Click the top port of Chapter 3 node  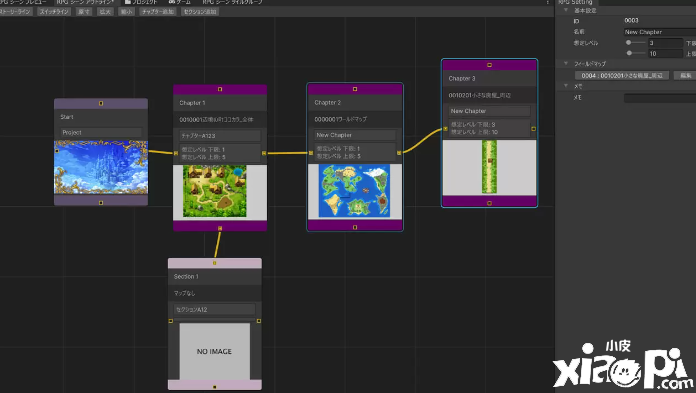click(x=489, y=65)
